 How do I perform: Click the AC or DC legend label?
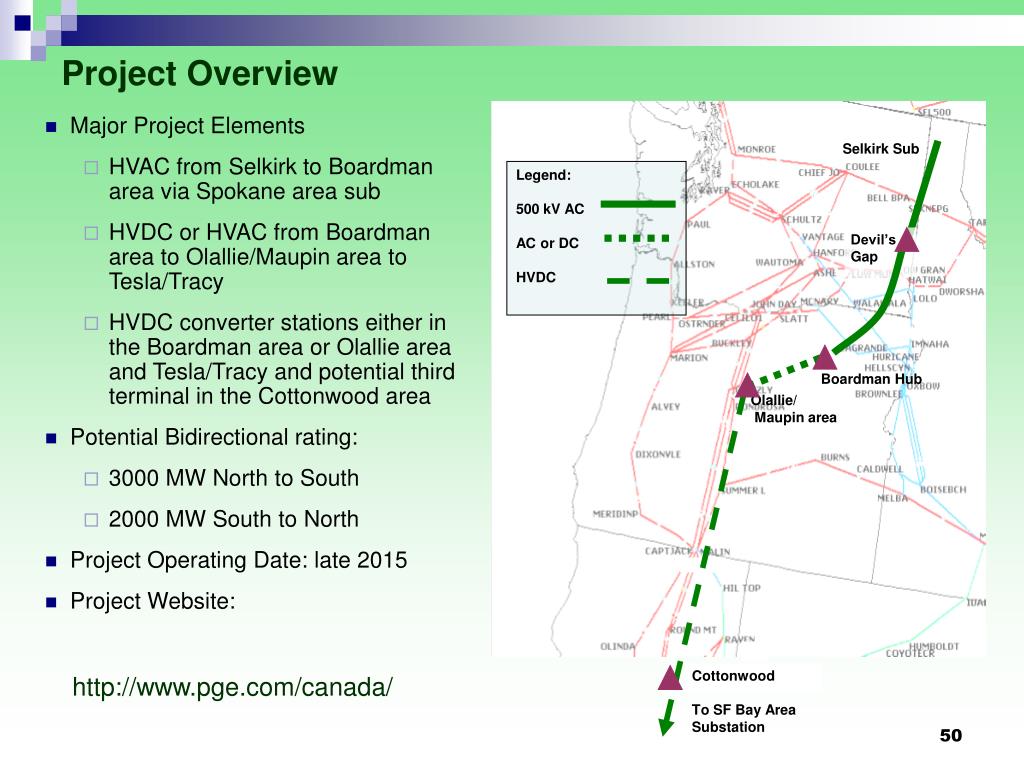547,243
